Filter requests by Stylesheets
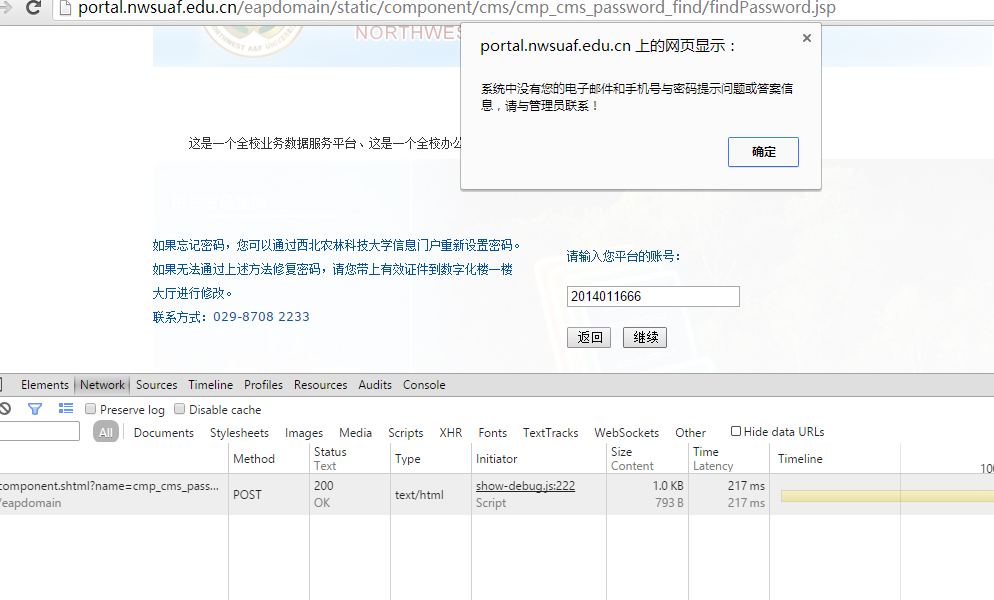The width and height of the screenshot is (994, 600). (x=239, y=433)
